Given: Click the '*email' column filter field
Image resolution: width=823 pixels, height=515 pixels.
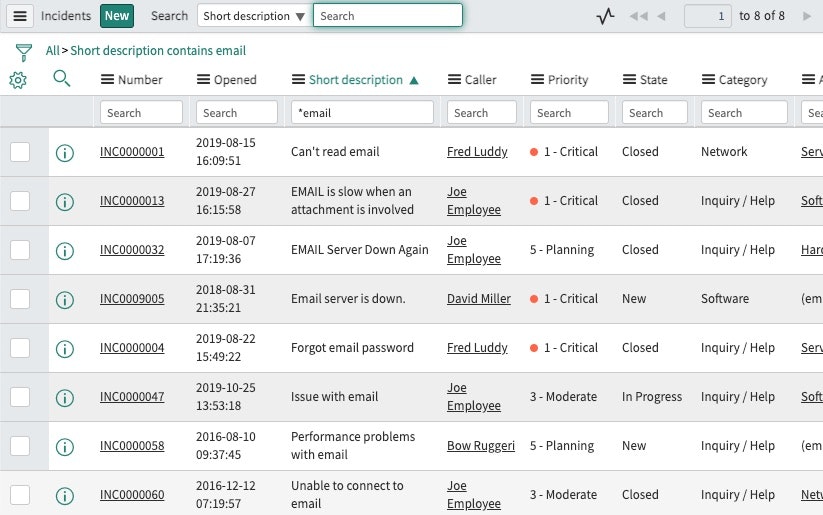Looking at the screenshot, I should click(362, 113).
